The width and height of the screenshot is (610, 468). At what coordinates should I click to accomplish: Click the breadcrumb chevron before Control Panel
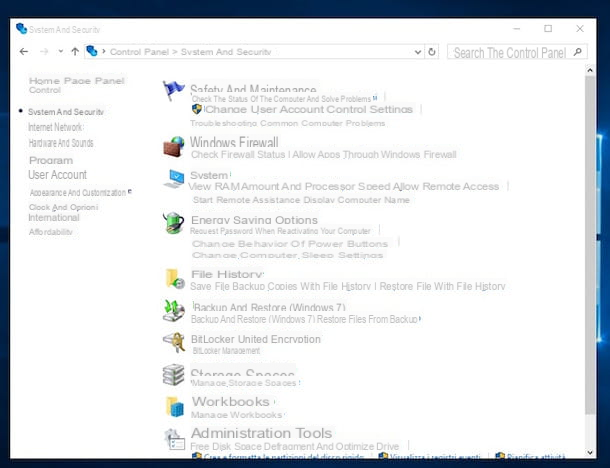[104, 51]
